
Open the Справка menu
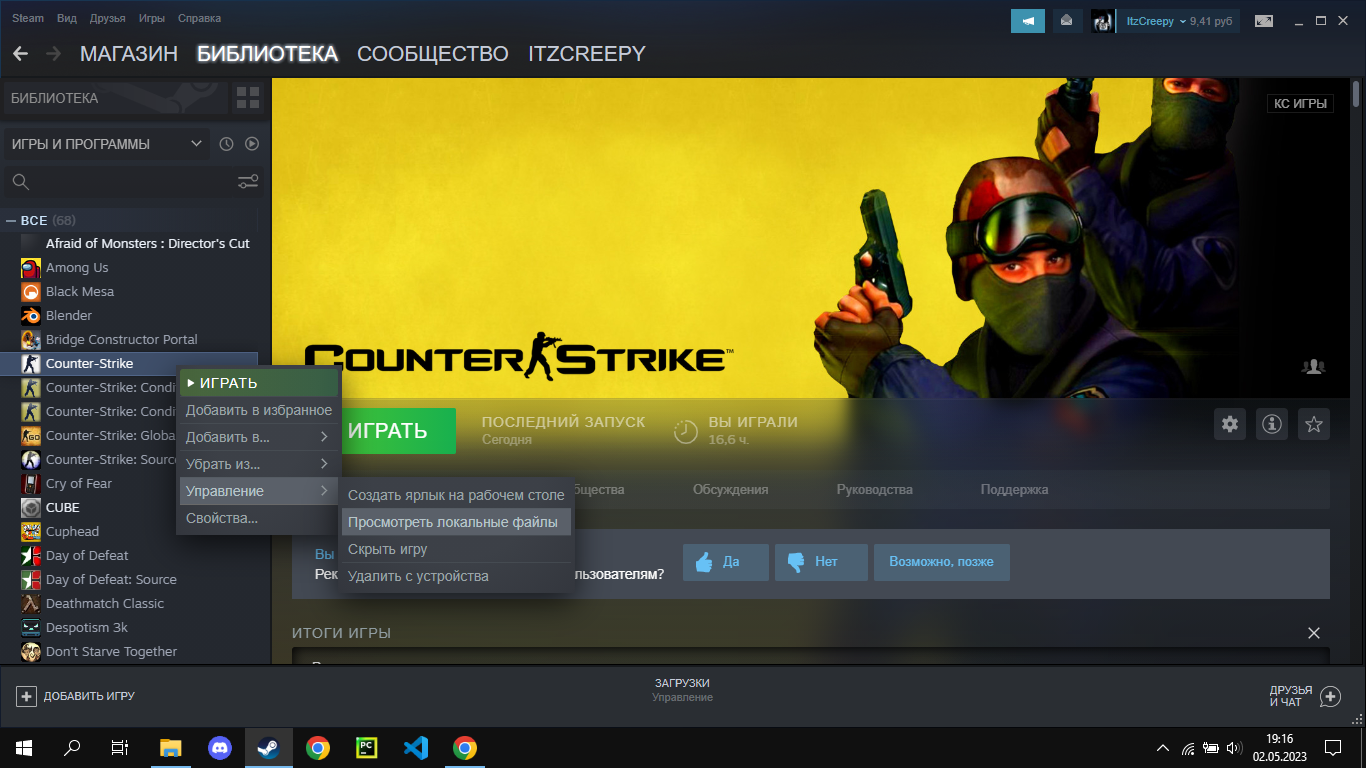(199, 19)
